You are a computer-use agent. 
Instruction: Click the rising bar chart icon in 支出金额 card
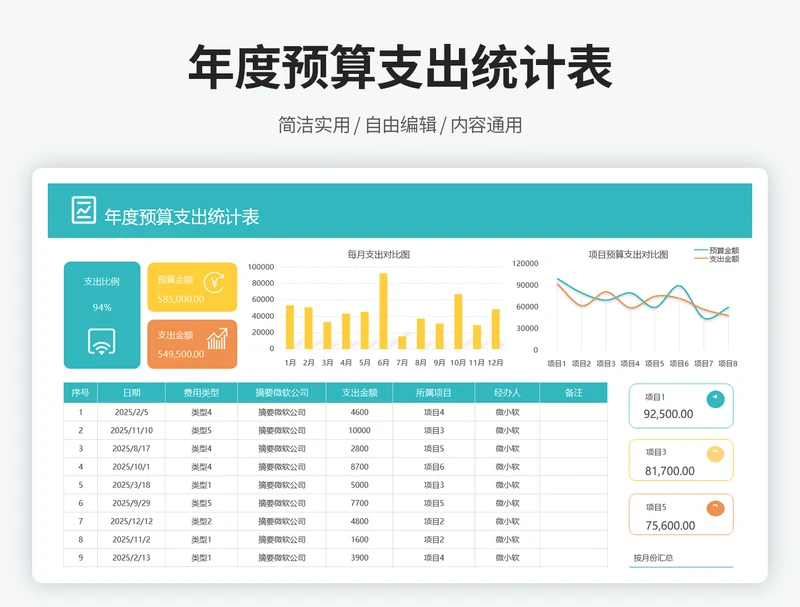pos(217,339)
